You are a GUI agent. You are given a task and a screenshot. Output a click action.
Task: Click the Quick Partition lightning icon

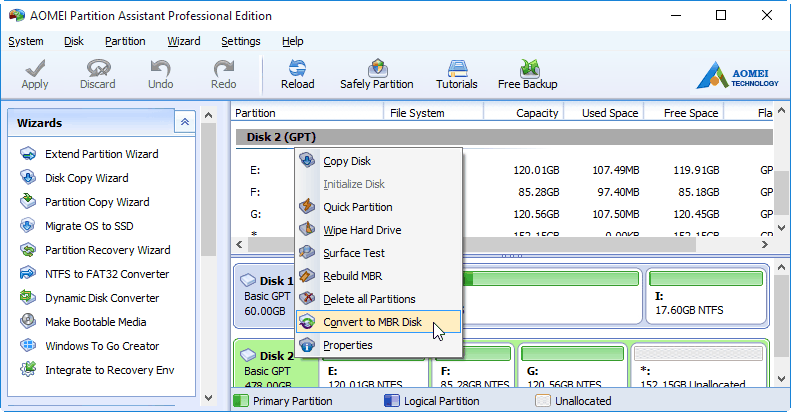coord(307,206)
